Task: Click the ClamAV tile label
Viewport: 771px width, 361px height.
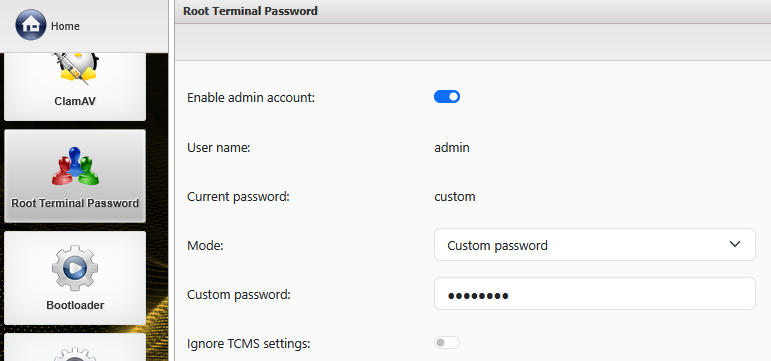Action: pos(75,101)
